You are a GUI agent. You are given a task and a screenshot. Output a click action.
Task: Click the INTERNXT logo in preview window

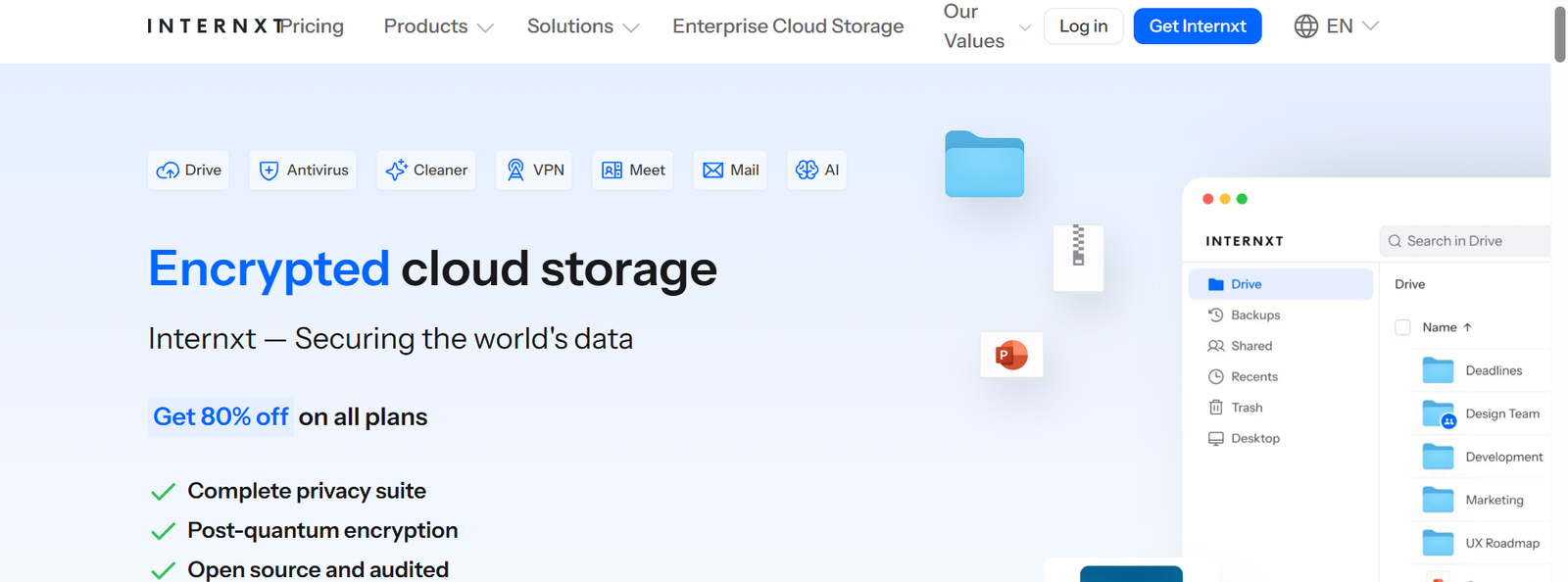[x=1245, y=241]
